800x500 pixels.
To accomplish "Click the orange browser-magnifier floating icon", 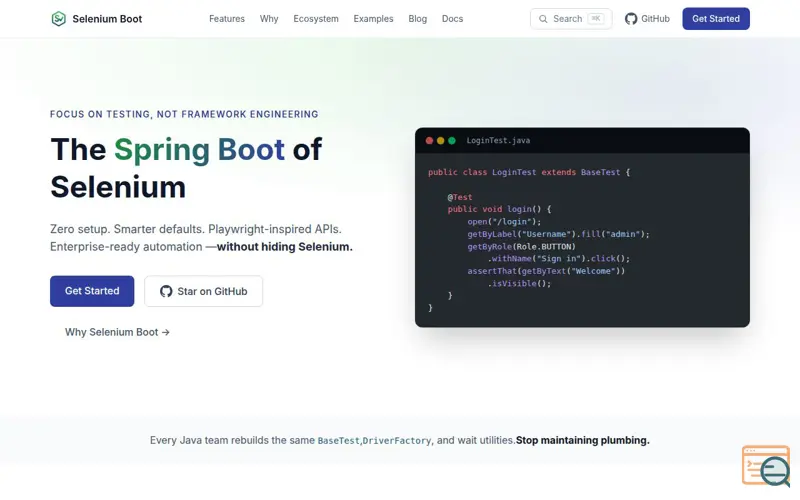I will click(766, 466).
